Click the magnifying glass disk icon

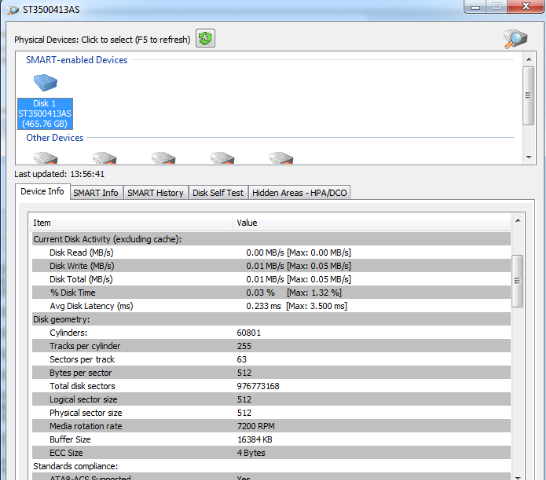point(515,39)
